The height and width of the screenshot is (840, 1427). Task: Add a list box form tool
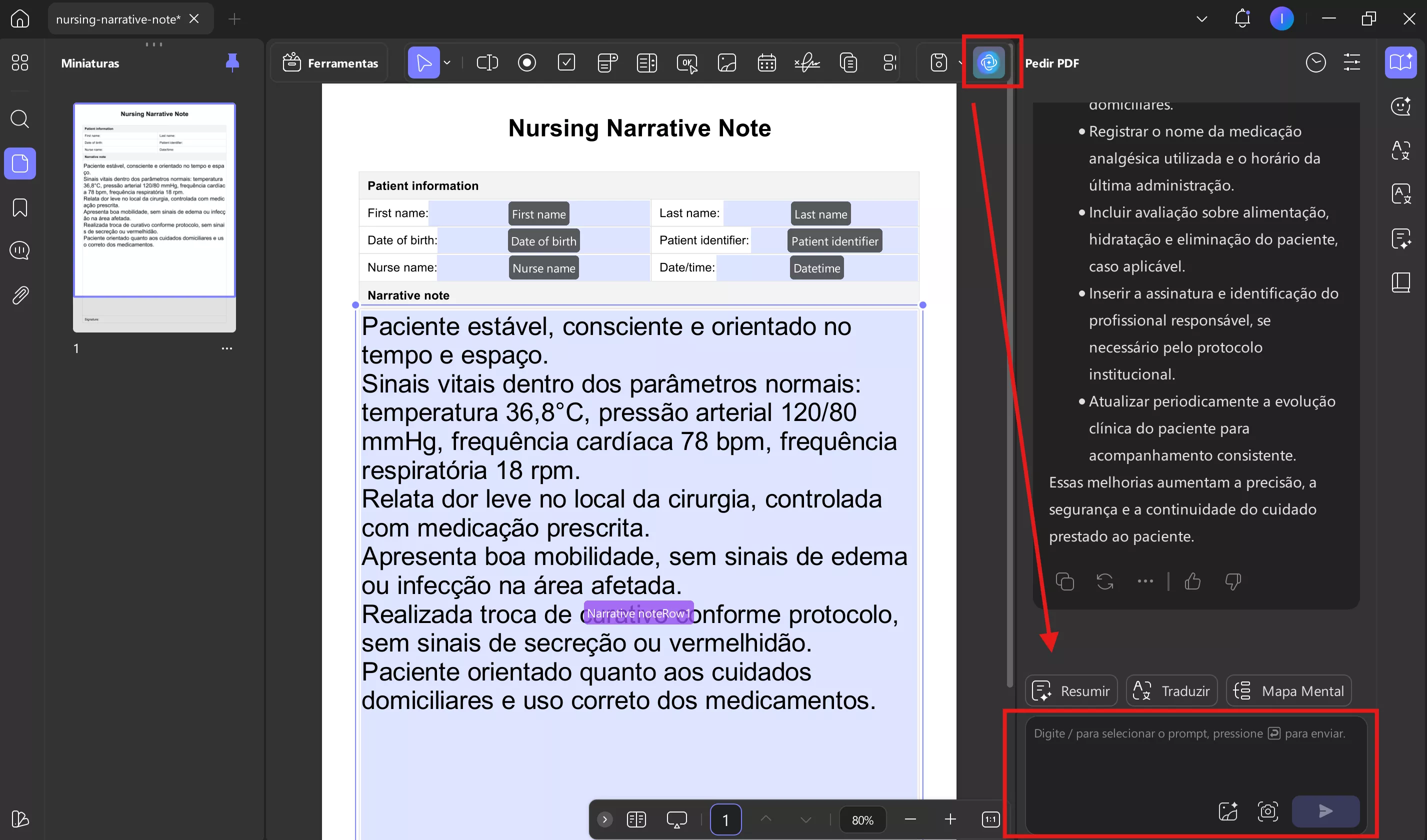646,62
